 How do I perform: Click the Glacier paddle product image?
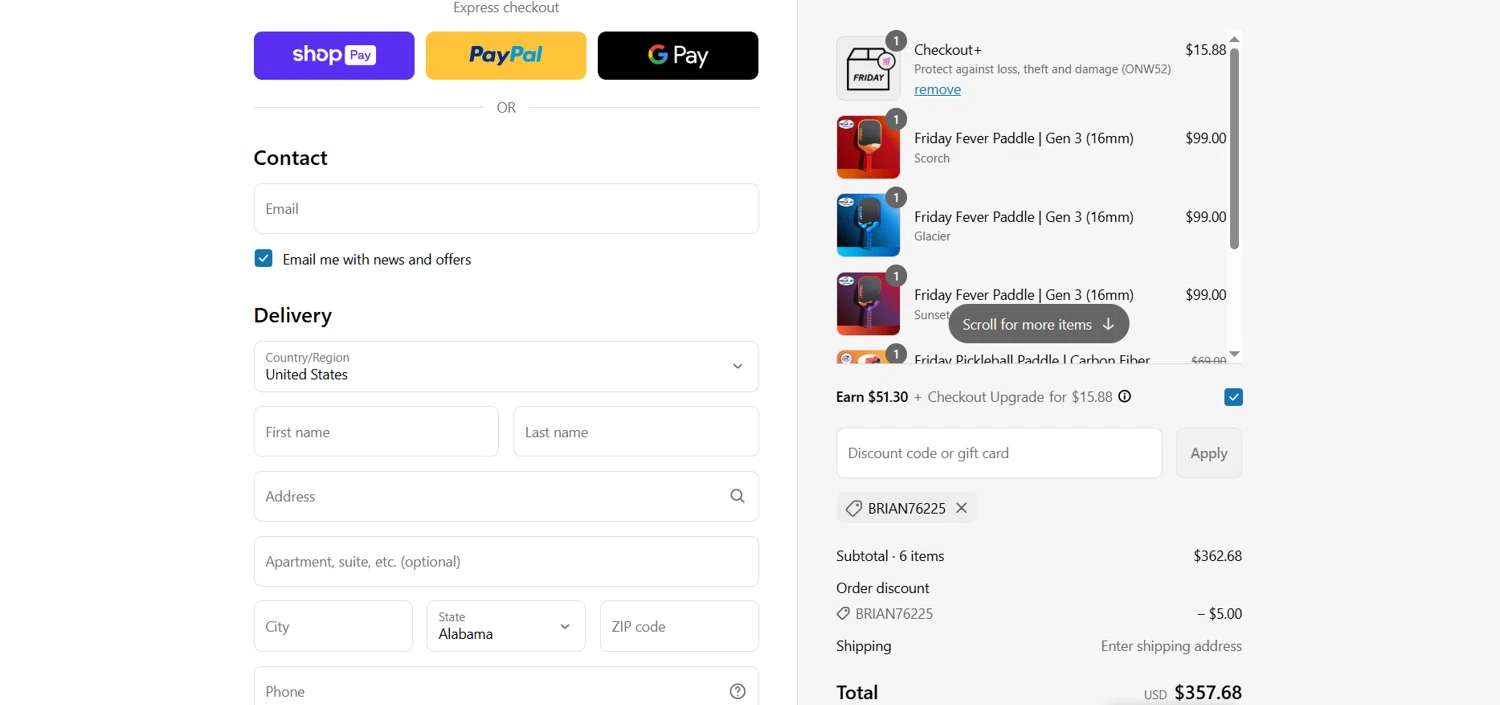point(868,225)
